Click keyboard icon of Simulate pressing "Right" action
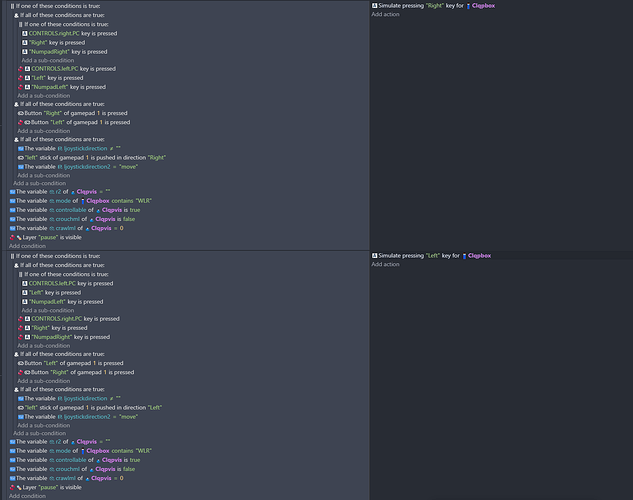Image resolution: width=633 pixels, height=500 pixels. coord(375,5)
